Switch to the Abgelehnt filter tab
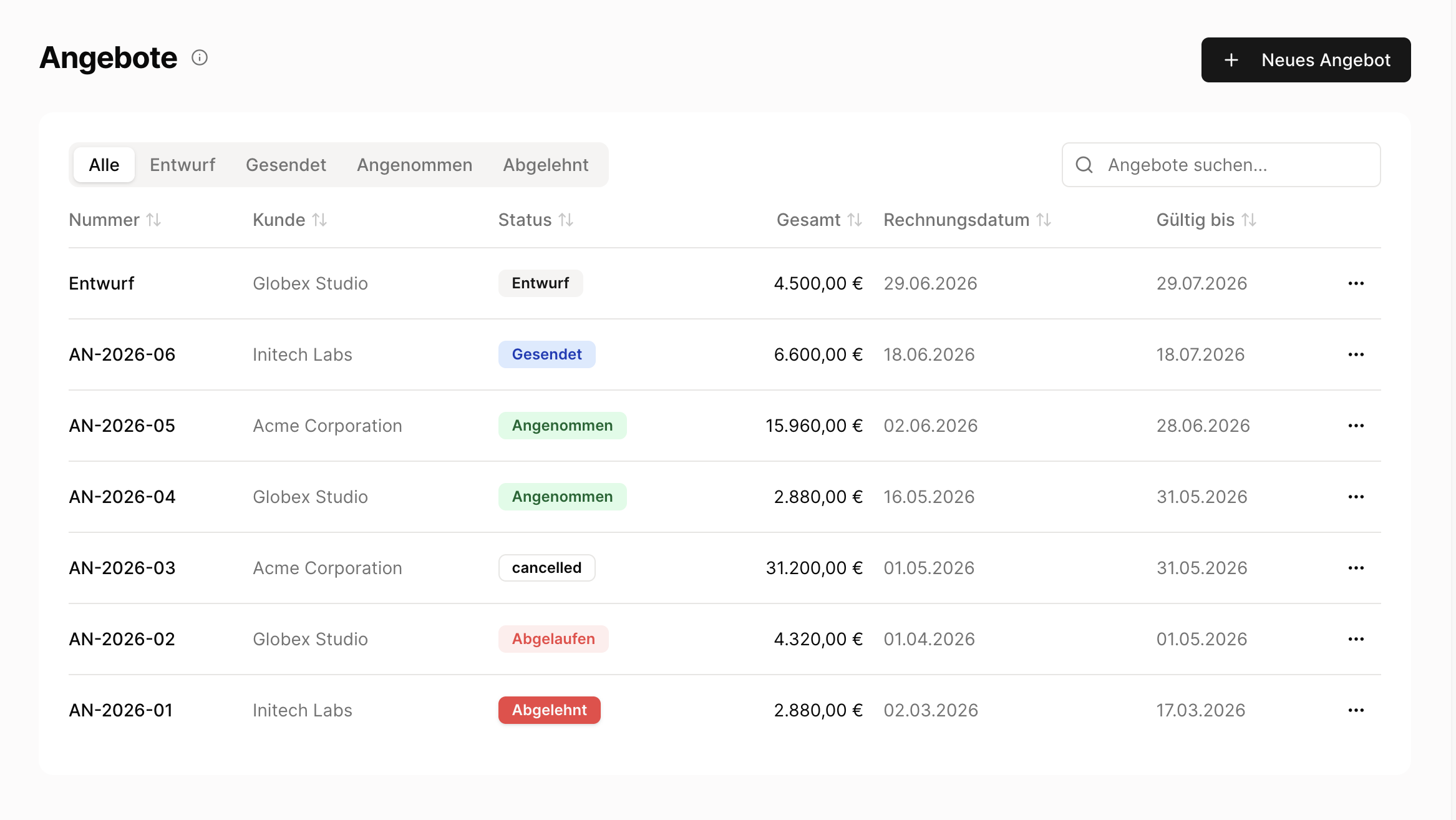The height and width of the screenshot is (820, 1456). [x=546, y=165]
